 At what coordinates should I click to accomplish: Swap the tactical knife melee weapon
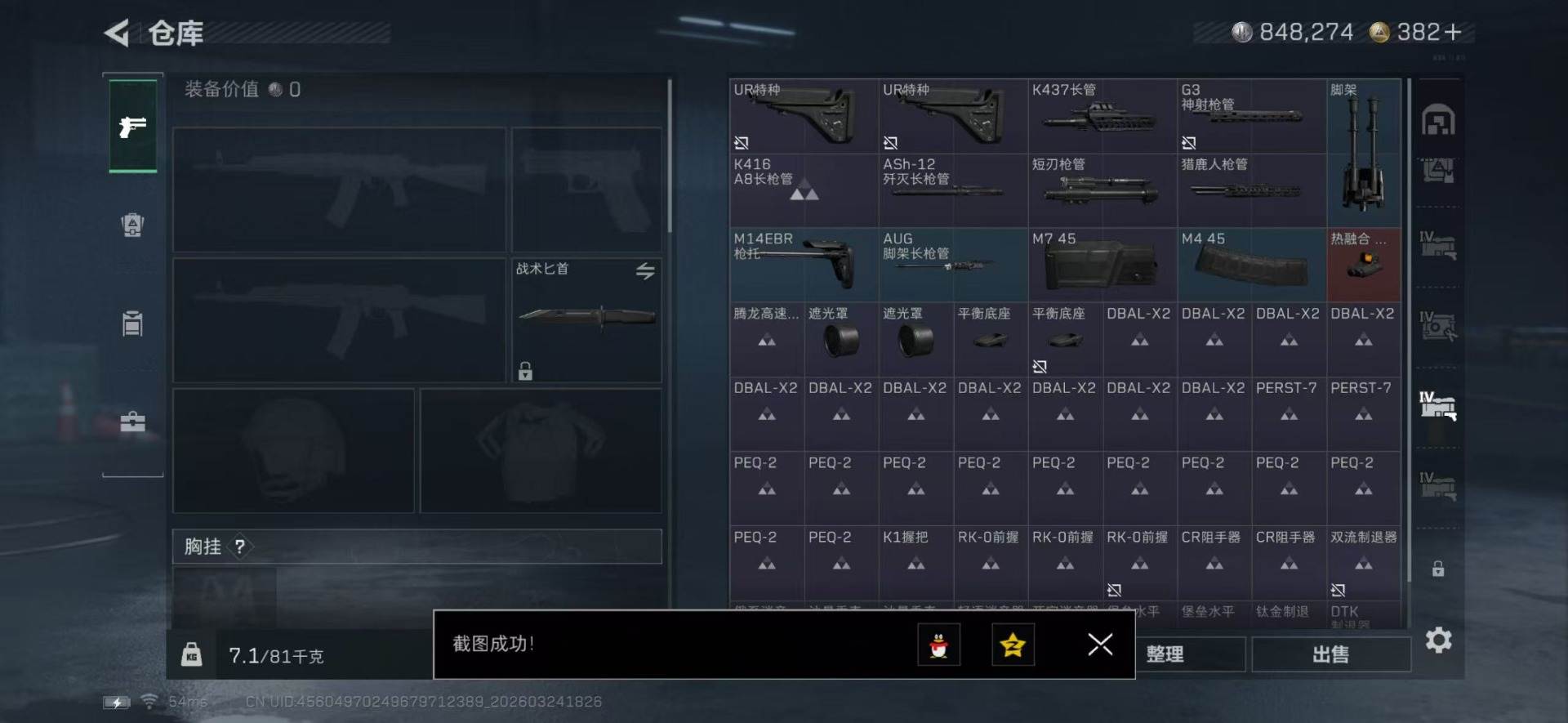(x=645, y=271)
